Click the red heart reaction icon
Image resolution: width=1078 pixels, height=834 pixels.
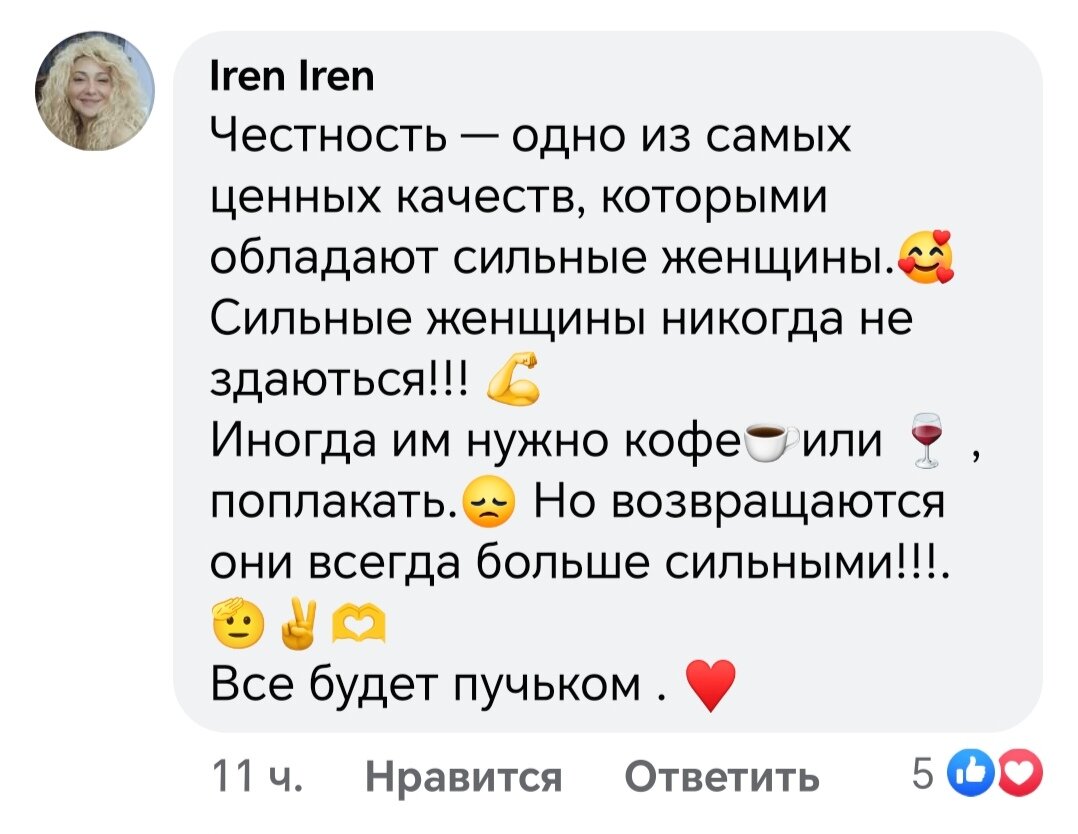[1020, 773]
